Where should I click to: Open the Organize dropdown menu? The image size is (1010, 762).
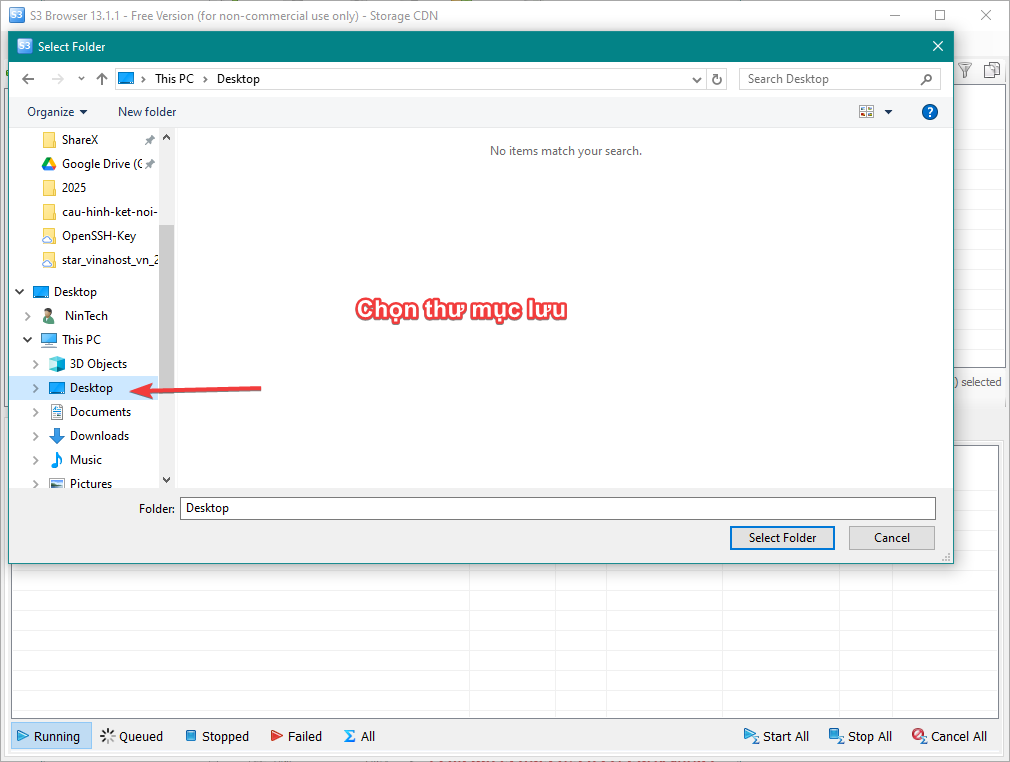click(57, 112)
